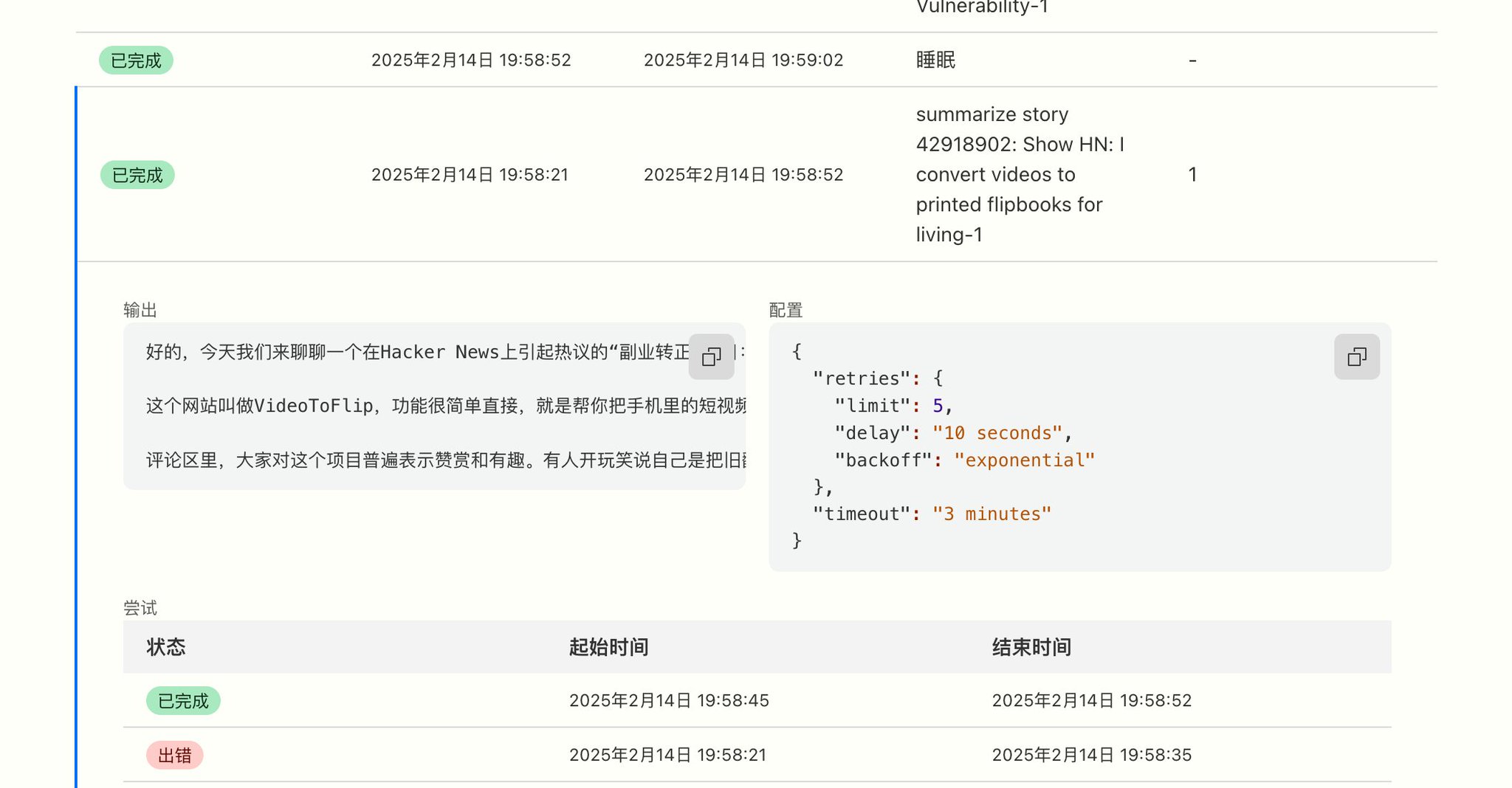
Task: Copy the output text with the copy icon
Action: pos(711,357)
